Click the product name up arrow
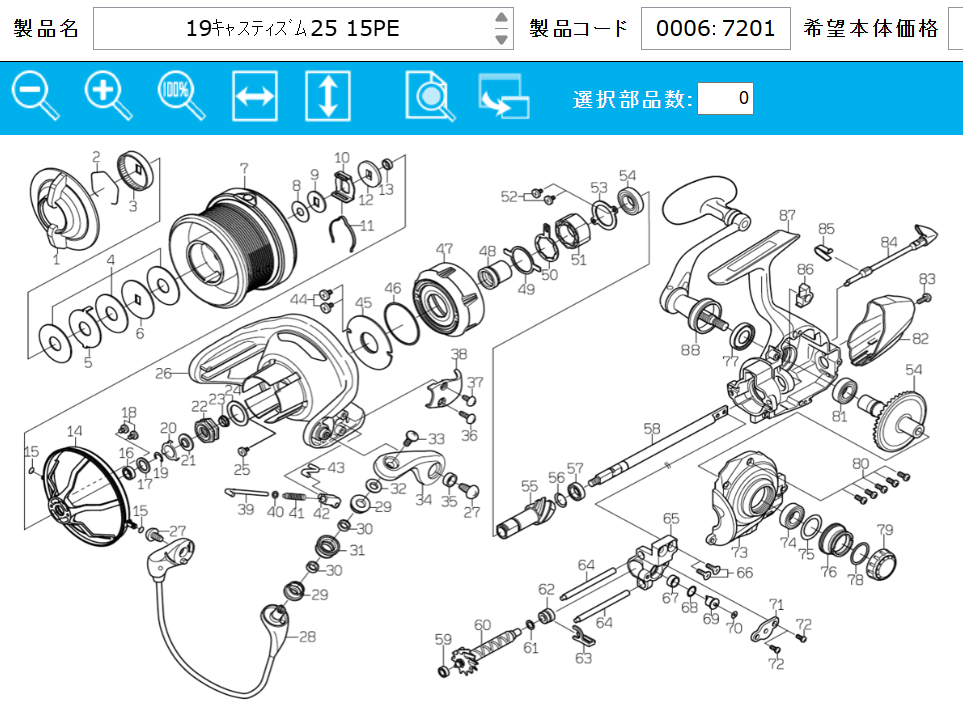This screenshot has height=718, width=963. (501, 17)
